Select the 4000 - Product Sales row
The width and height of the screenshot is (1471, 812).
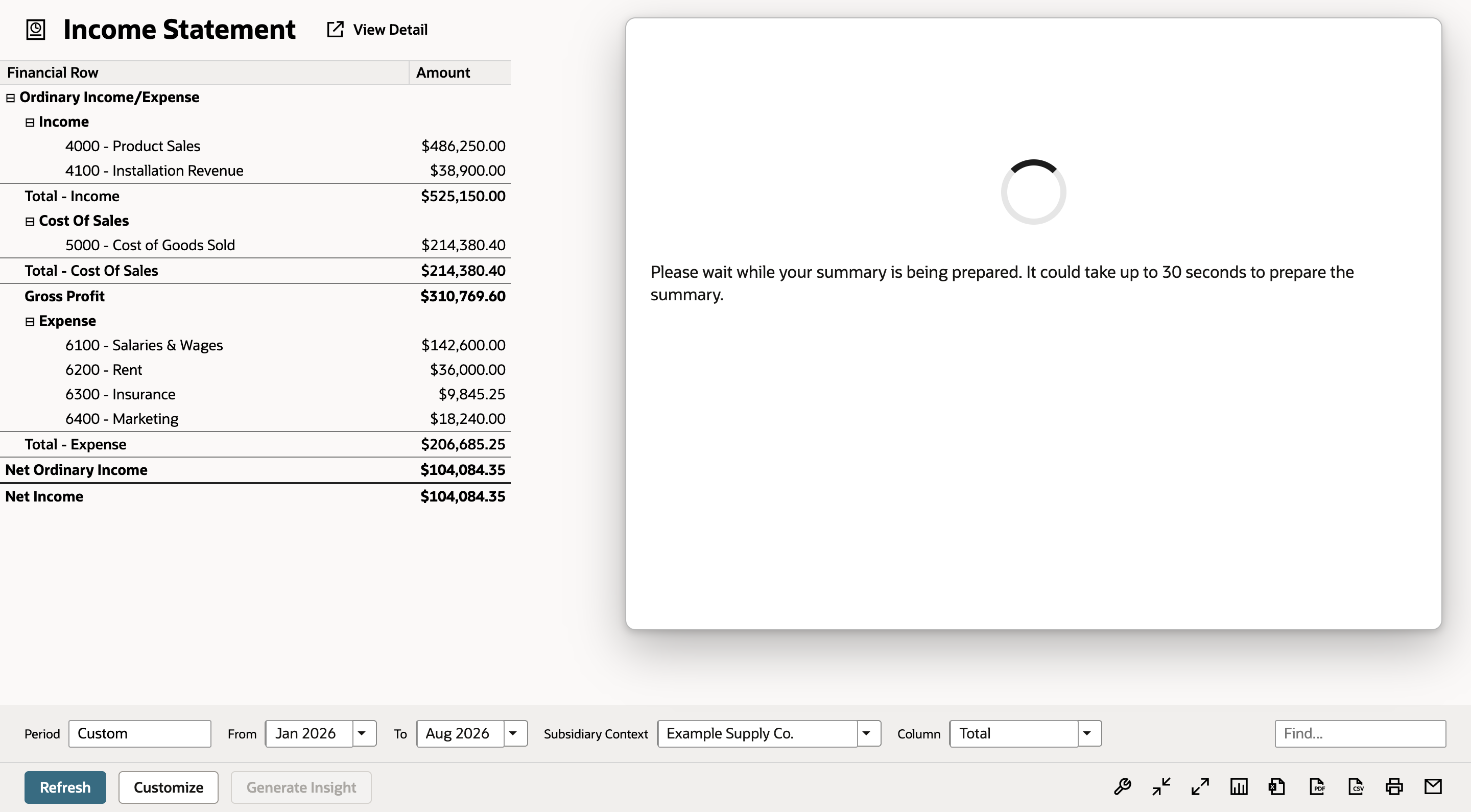[x=255, y=146]
